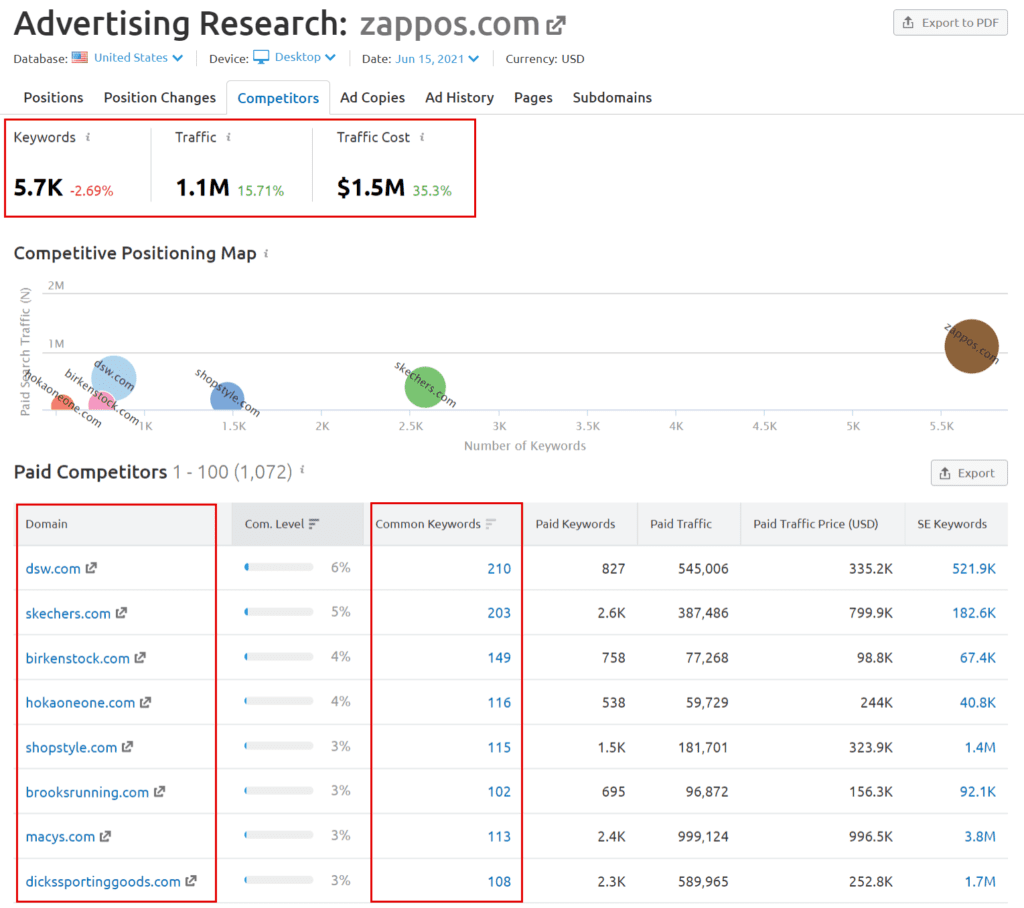The image size is (1024, 908).
Task: Open the Desktop device dropdown
Action: tap(305, 57)
